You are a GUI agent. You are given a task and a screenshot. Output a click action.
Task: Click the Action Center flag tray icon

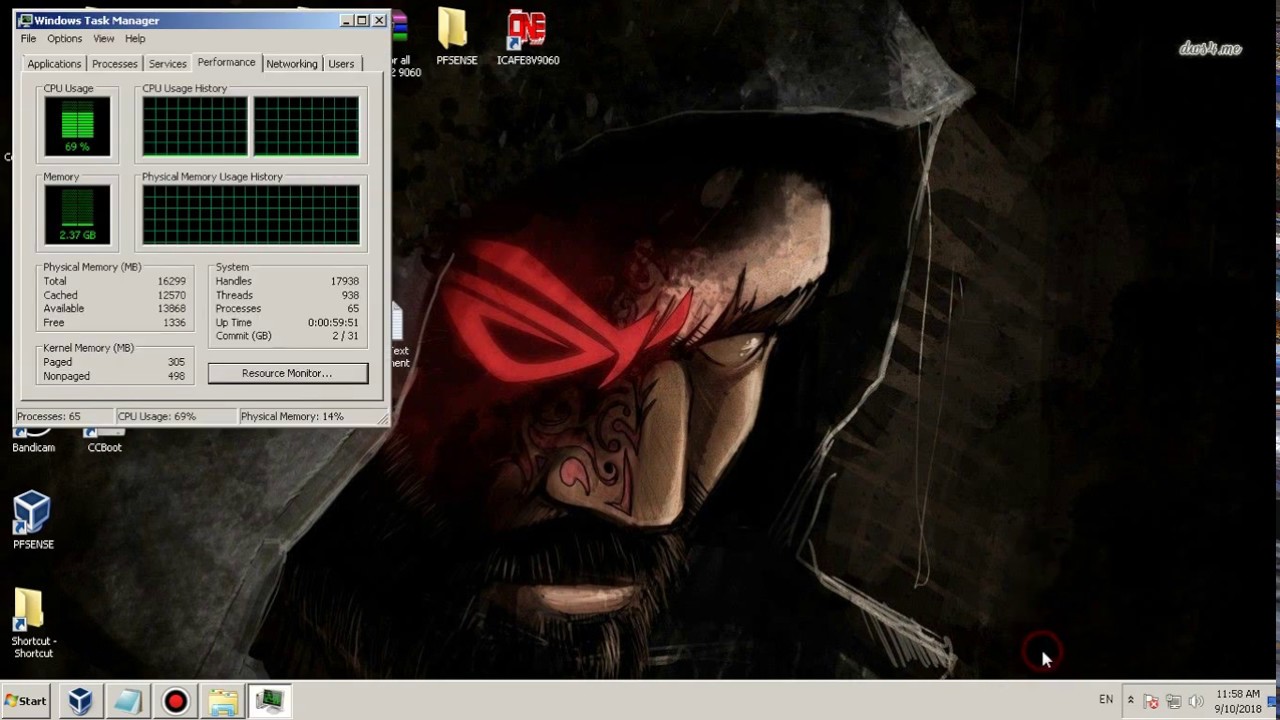1151,702
